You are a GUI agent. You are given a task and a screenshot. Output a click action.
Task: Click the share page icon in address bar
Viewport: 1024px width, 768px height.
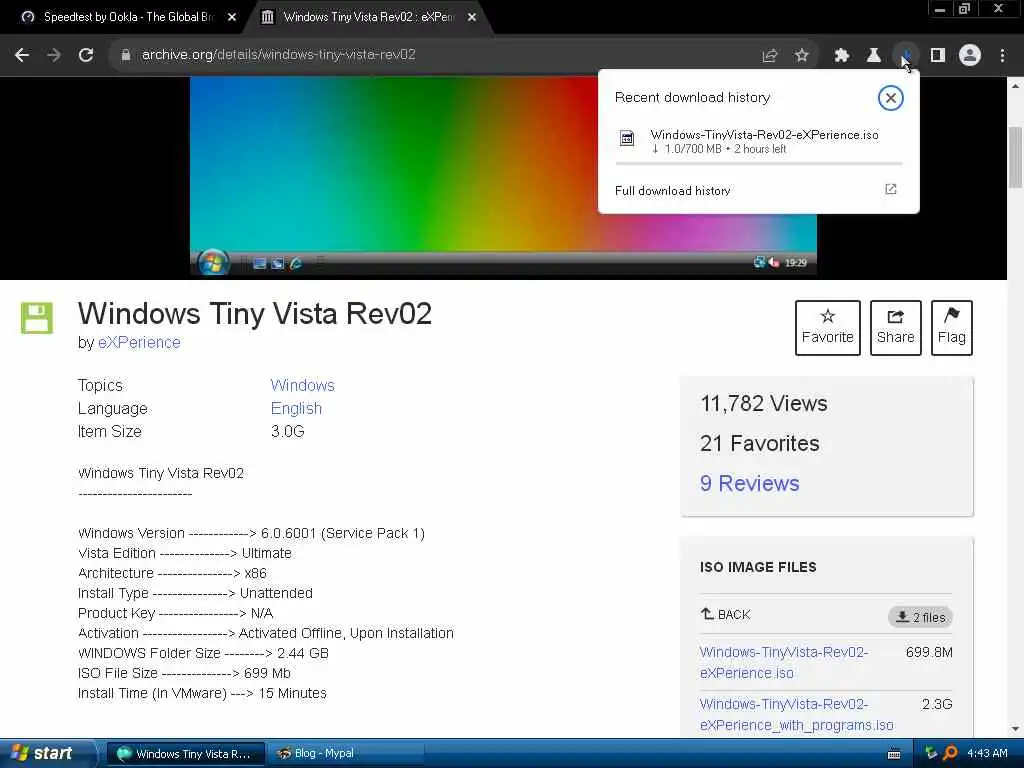pyautogui.click(x=770, y=56)
